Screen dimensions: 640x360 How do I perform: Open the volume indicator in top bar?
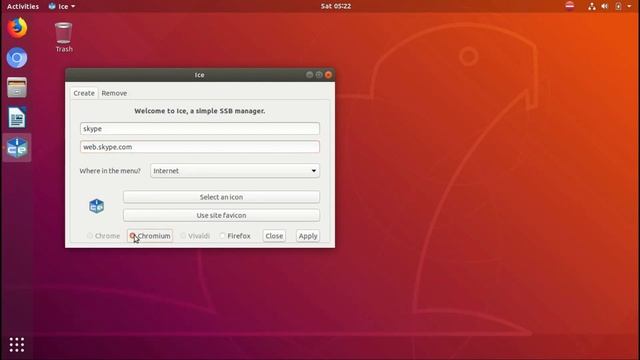[x=604, y=6]
